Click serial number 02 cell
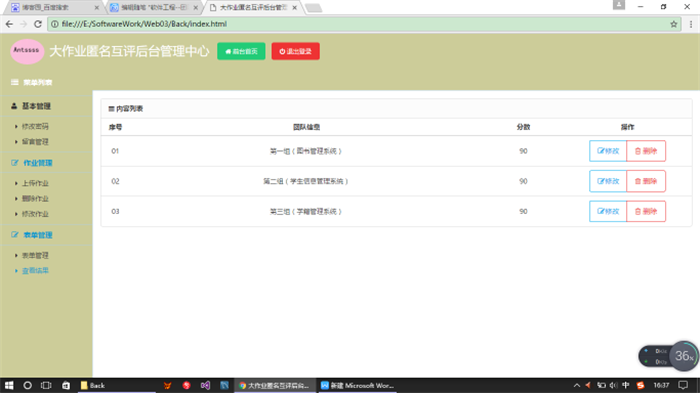This screenshot has height=393, width=700. 115,181
